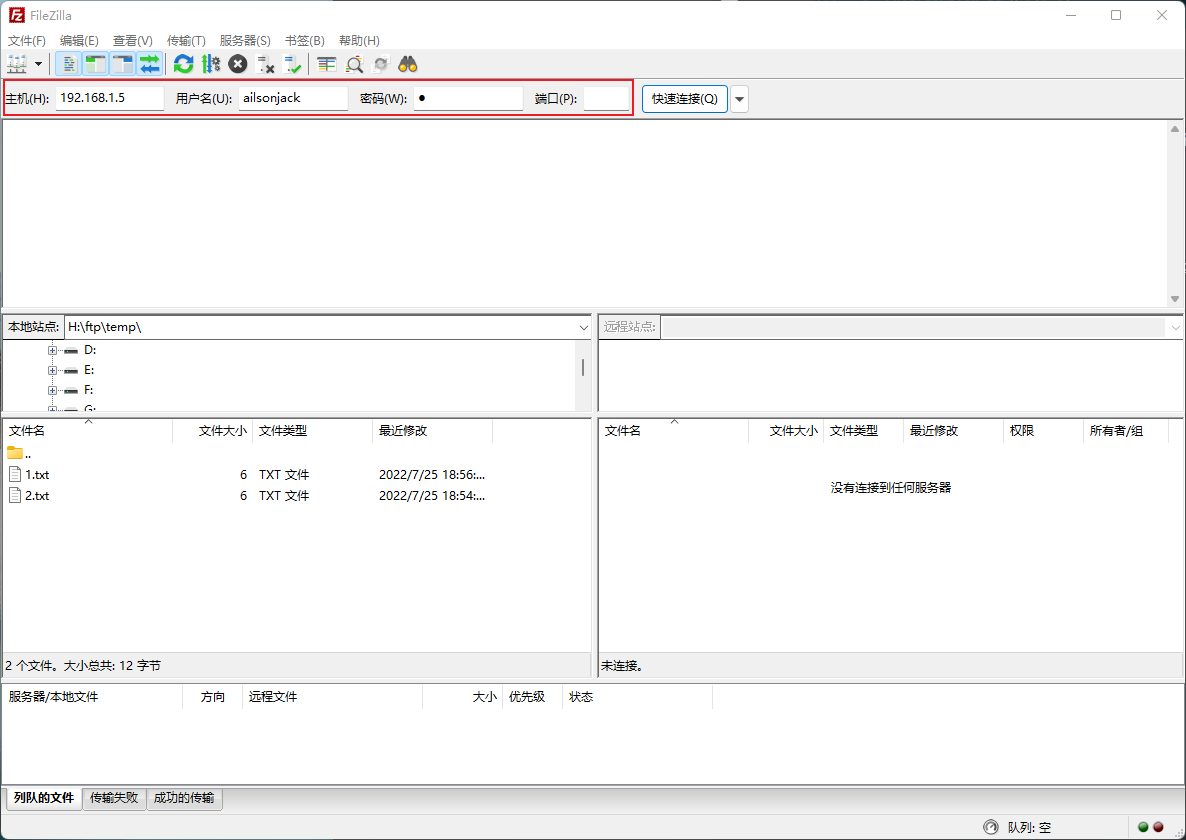Open the quick connect history dropdown

739,99
